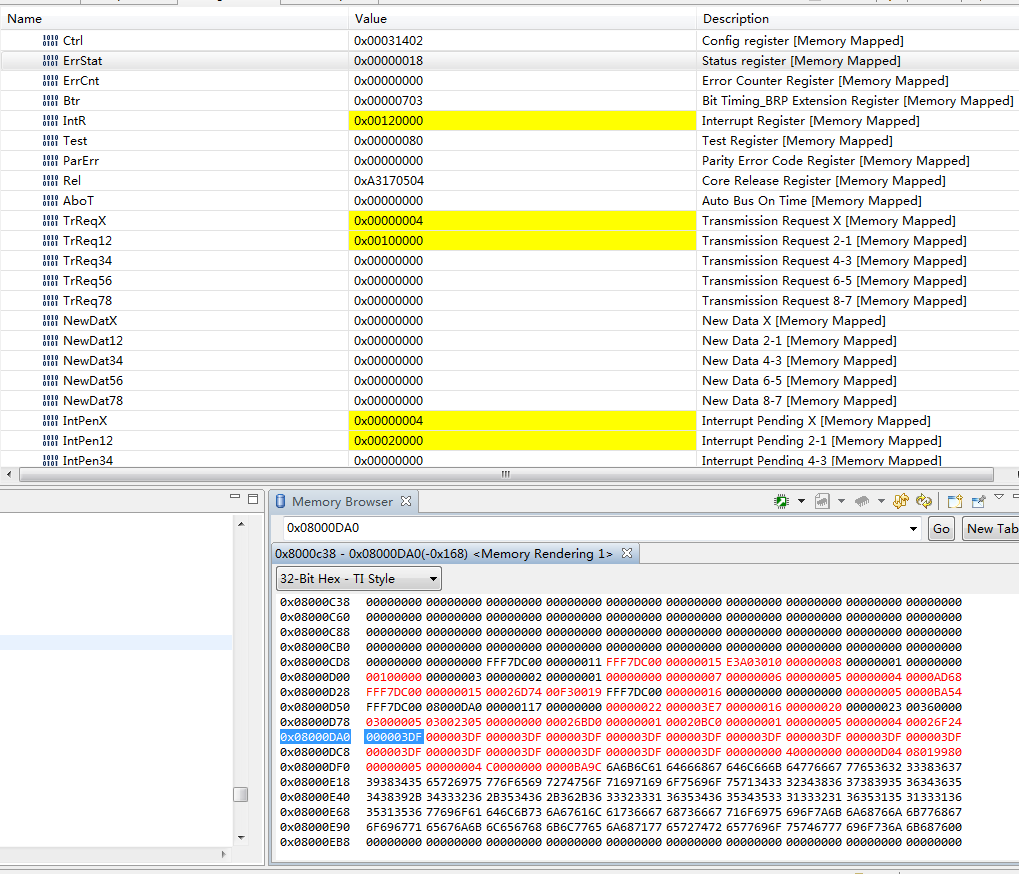Click the IntPenX register icon
This screenshot has width=1019, height=874.
(51, 421)
